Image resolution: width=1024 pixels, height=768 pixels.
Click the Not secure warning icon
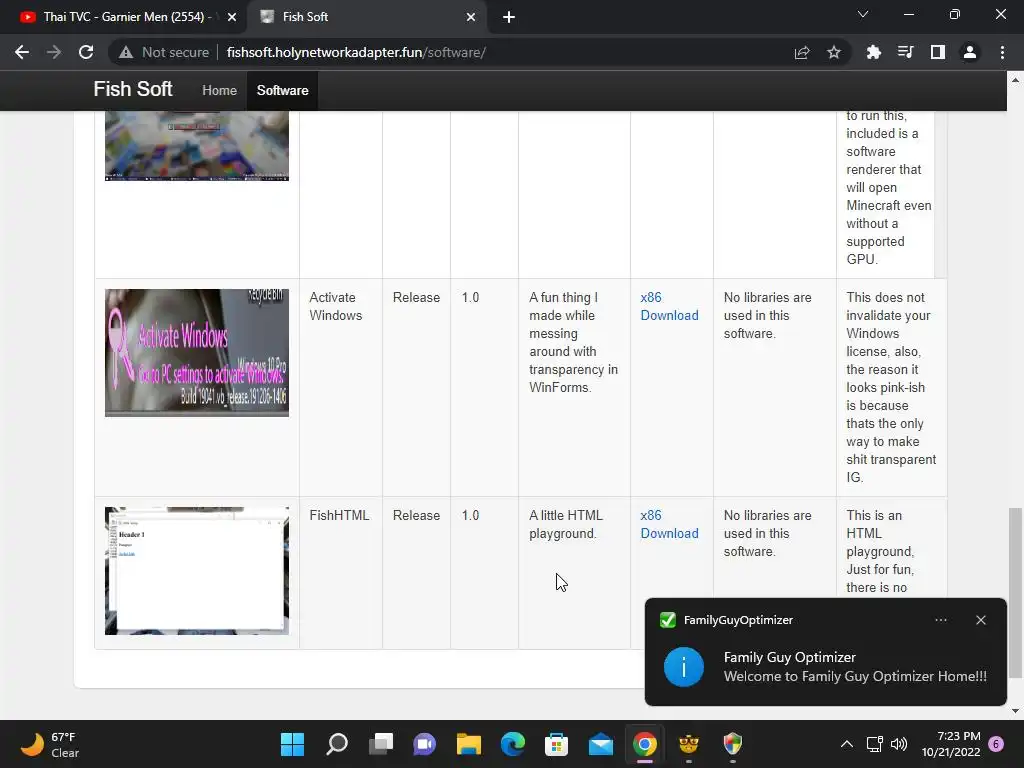(x=126, y=52)
